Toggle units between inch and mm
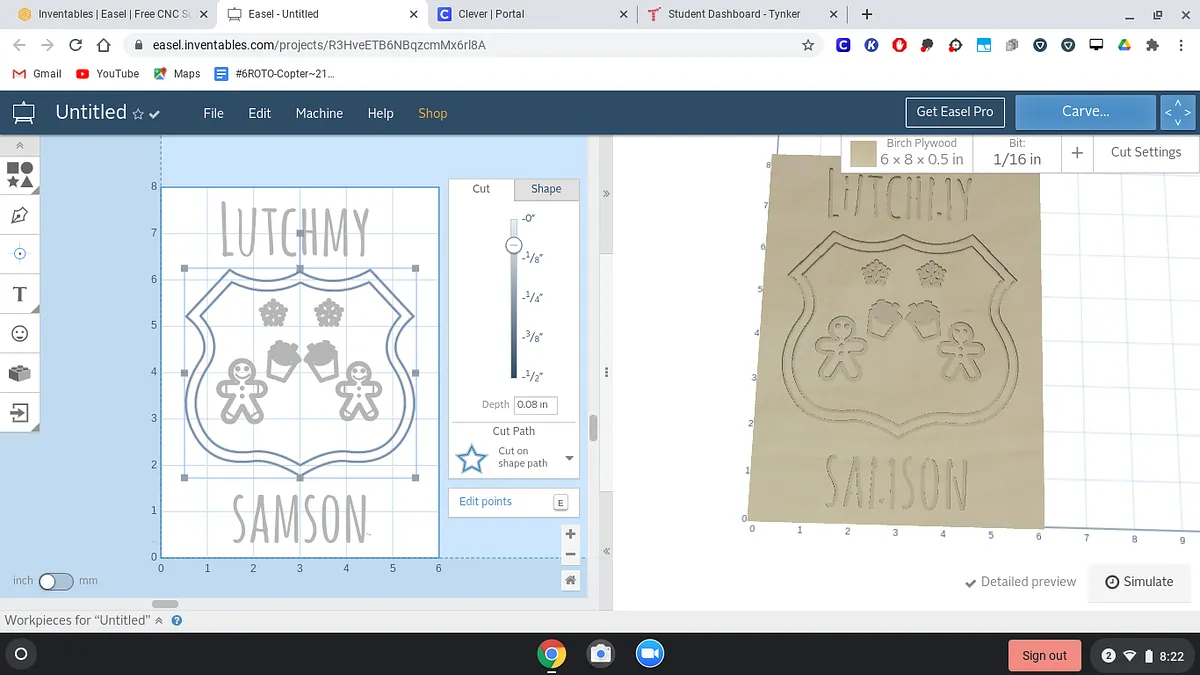The width and height of the screenshot is (1200, 675). click(56, 581)
